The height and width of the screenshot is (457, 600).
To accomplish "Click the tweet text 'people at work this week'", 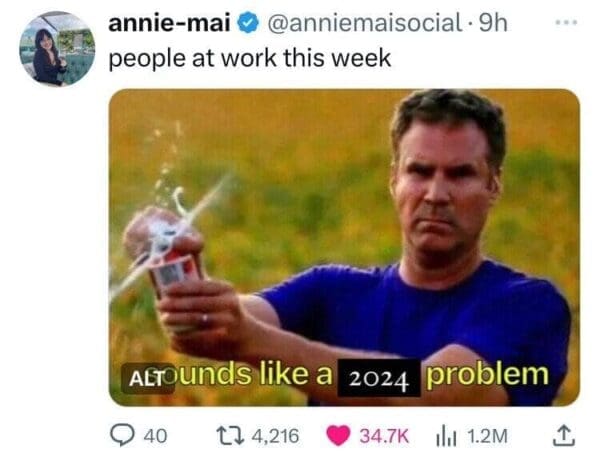I will click(x=250, y=59).
